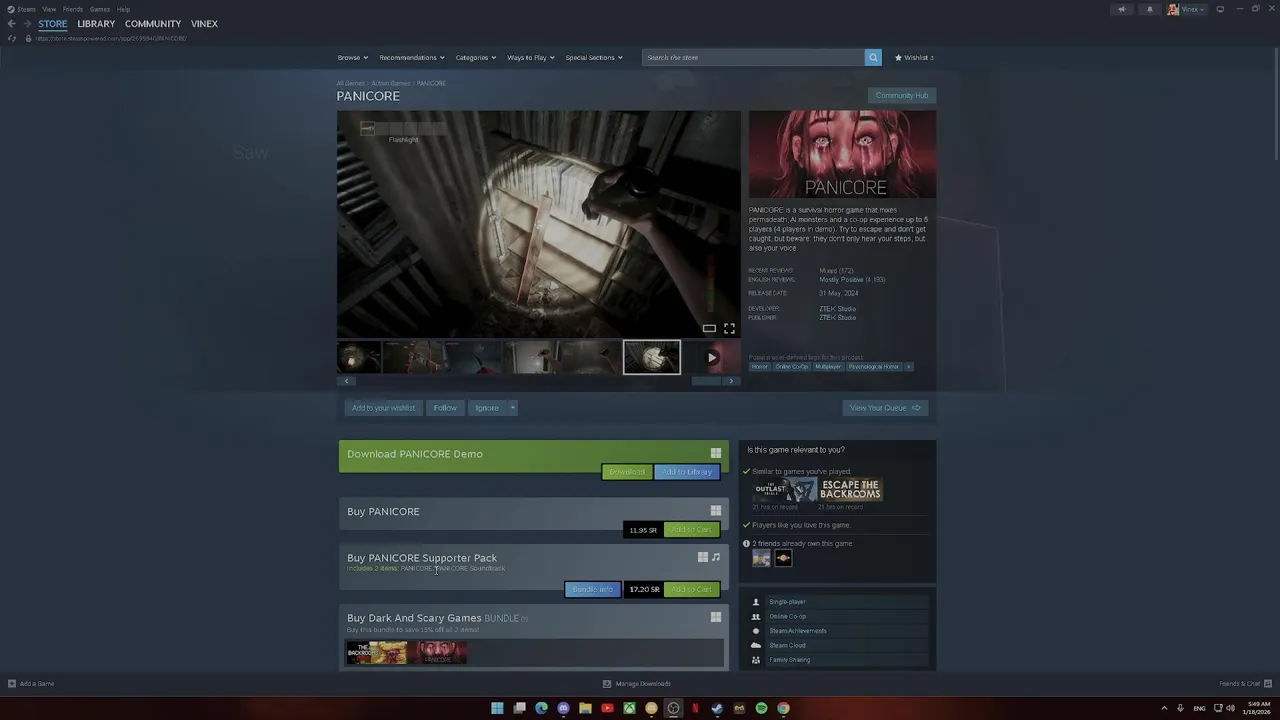Toggle theater mode on the media player

(x=709, y=328)
